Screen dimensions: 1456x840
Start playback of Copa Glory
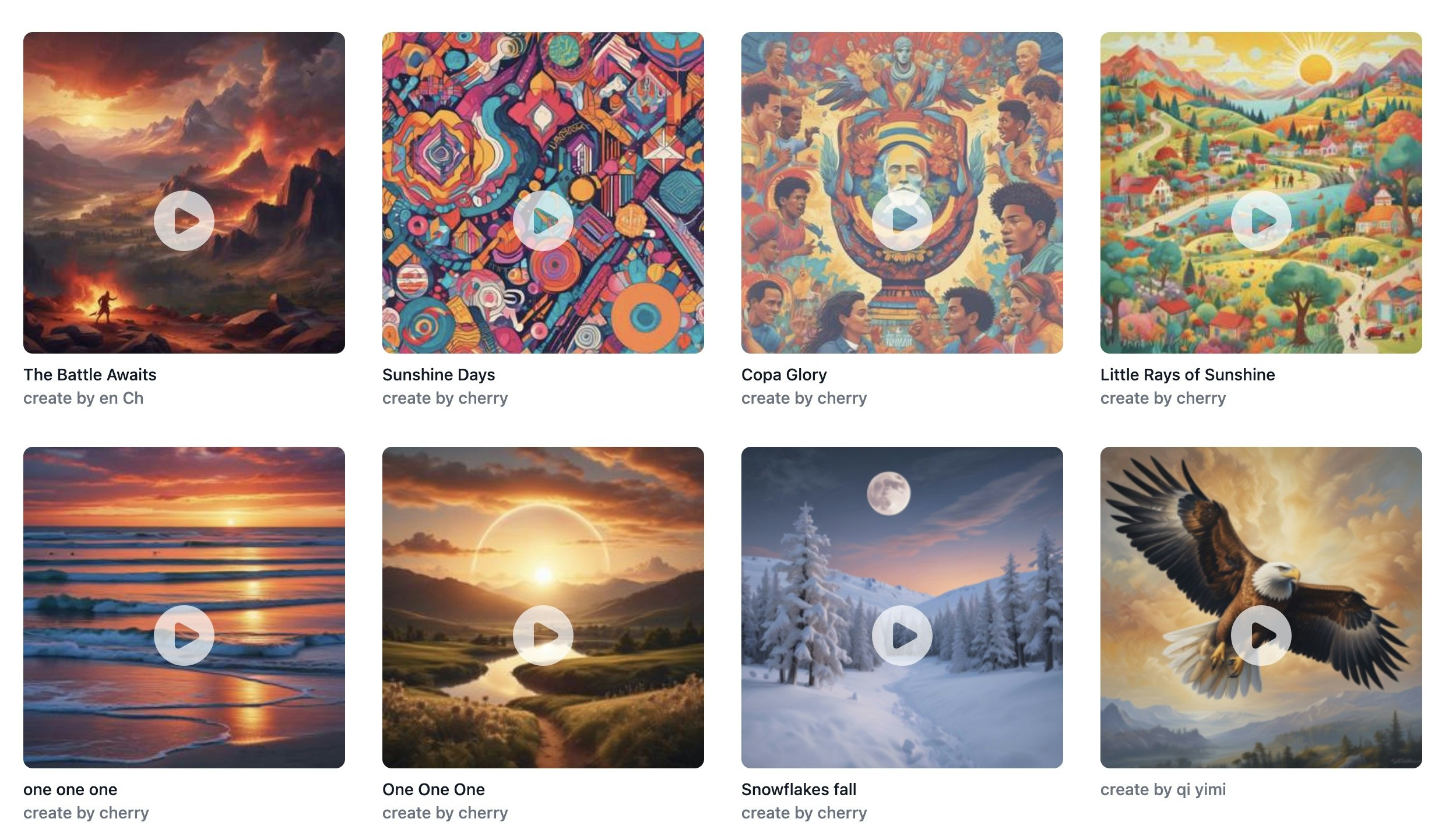(x=902, y=221)
